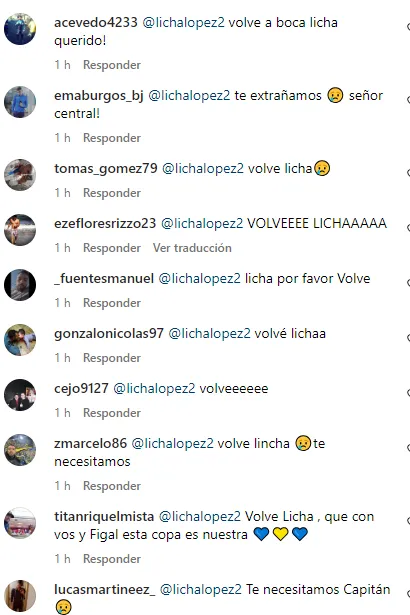Click gonzalonicolas97 username

[x=109, y=333]
